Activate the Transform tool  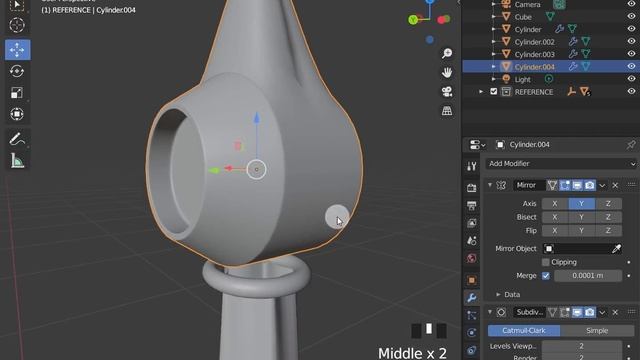tap(17, 114)
